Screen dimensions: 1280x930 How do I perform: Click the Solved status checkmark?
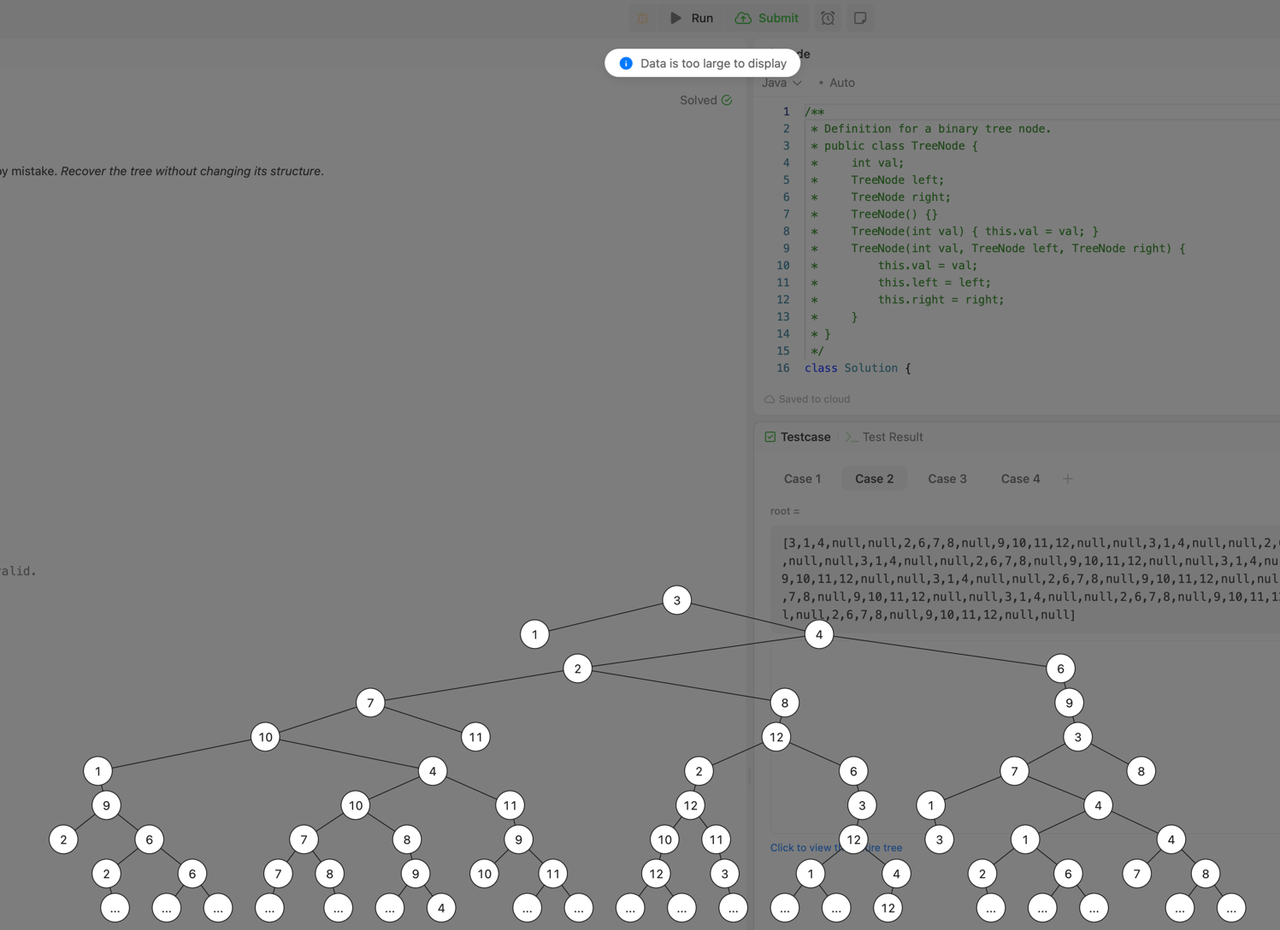pos(727,100)
